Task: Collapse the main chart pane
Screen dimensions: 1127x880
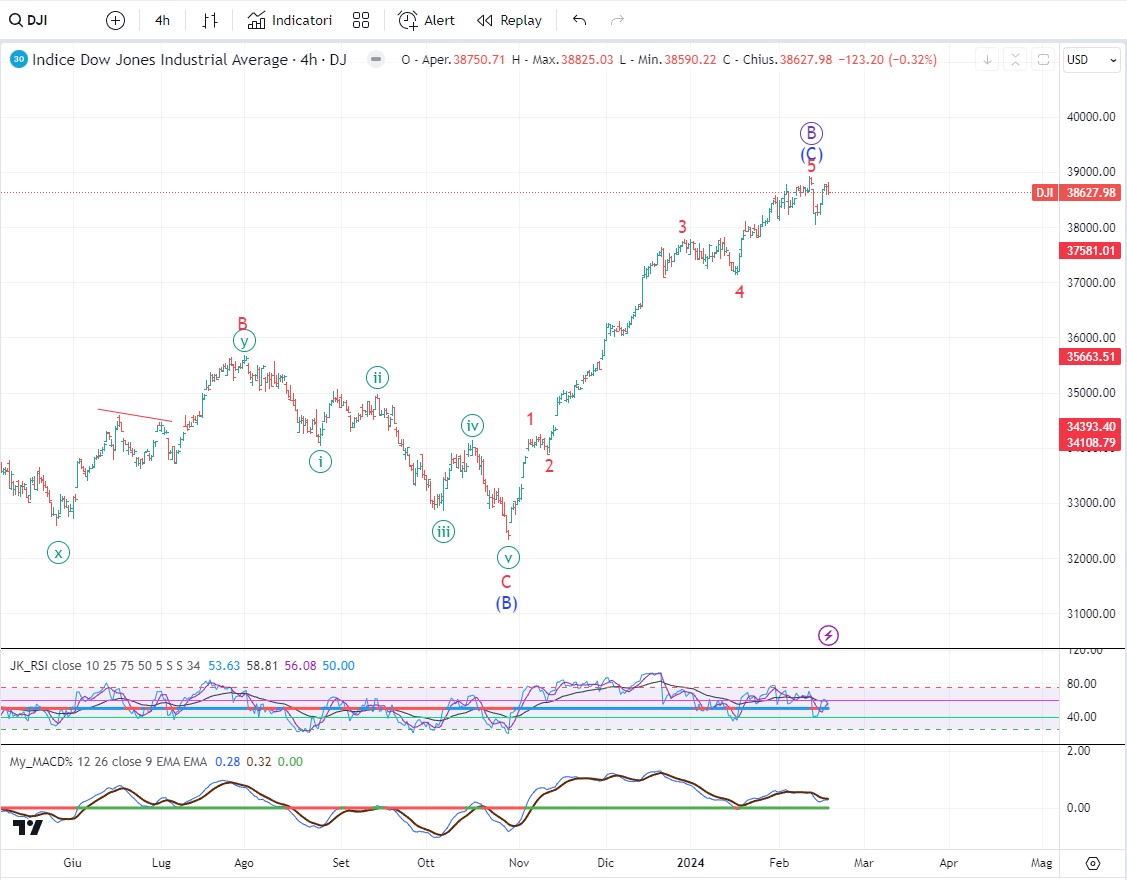Action: point(1015,60)
